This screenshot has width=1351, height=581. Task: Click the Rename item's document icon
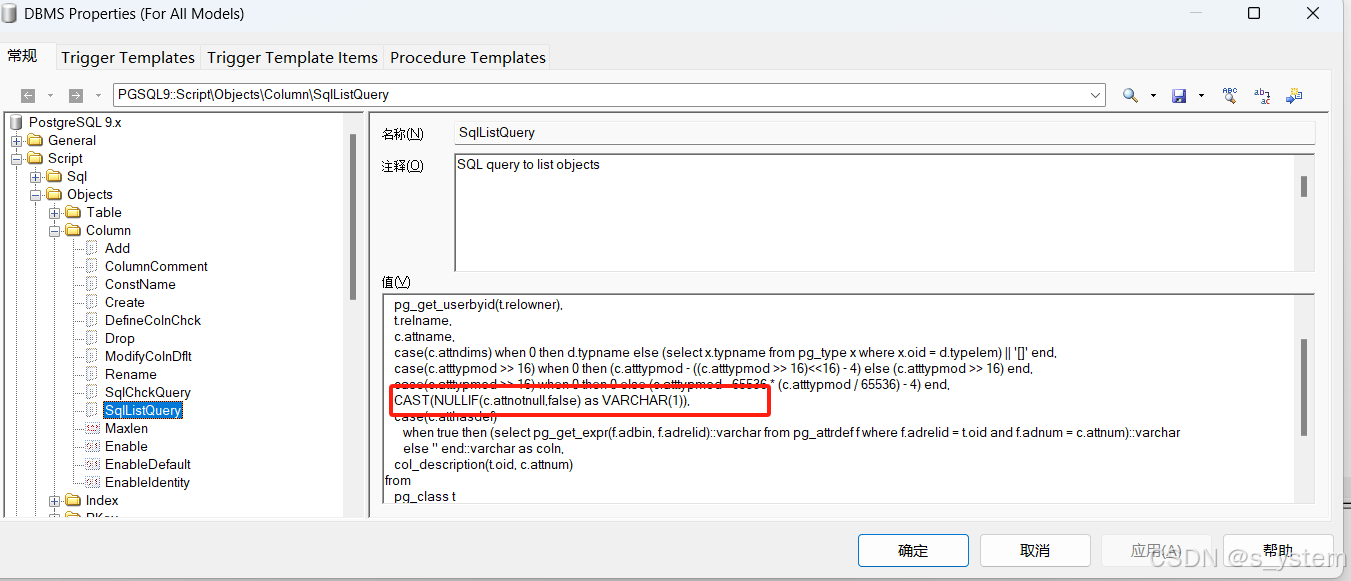coord(92,374)
